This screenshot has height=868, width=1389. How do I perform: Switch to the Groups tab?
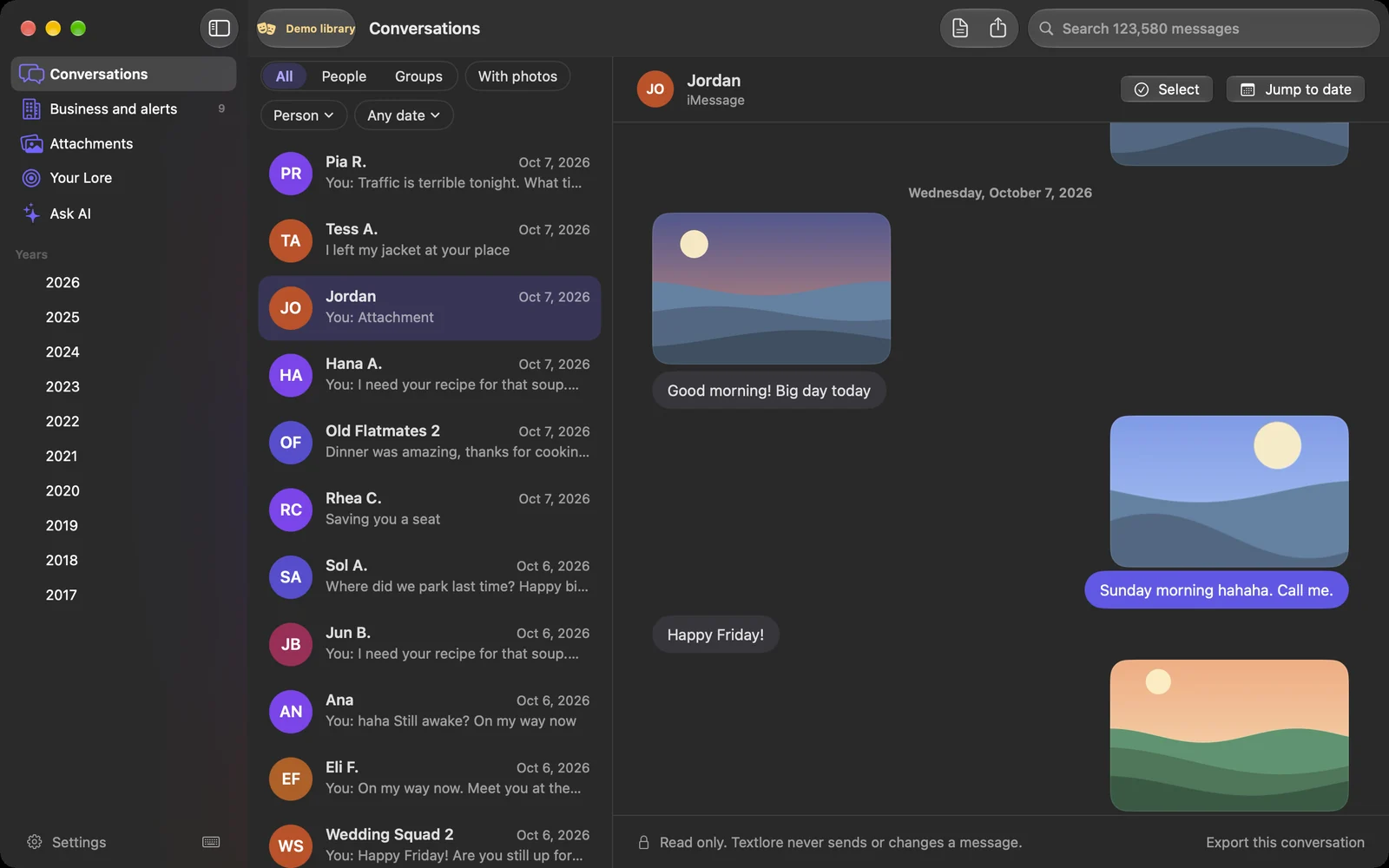[x=418, y=76]
